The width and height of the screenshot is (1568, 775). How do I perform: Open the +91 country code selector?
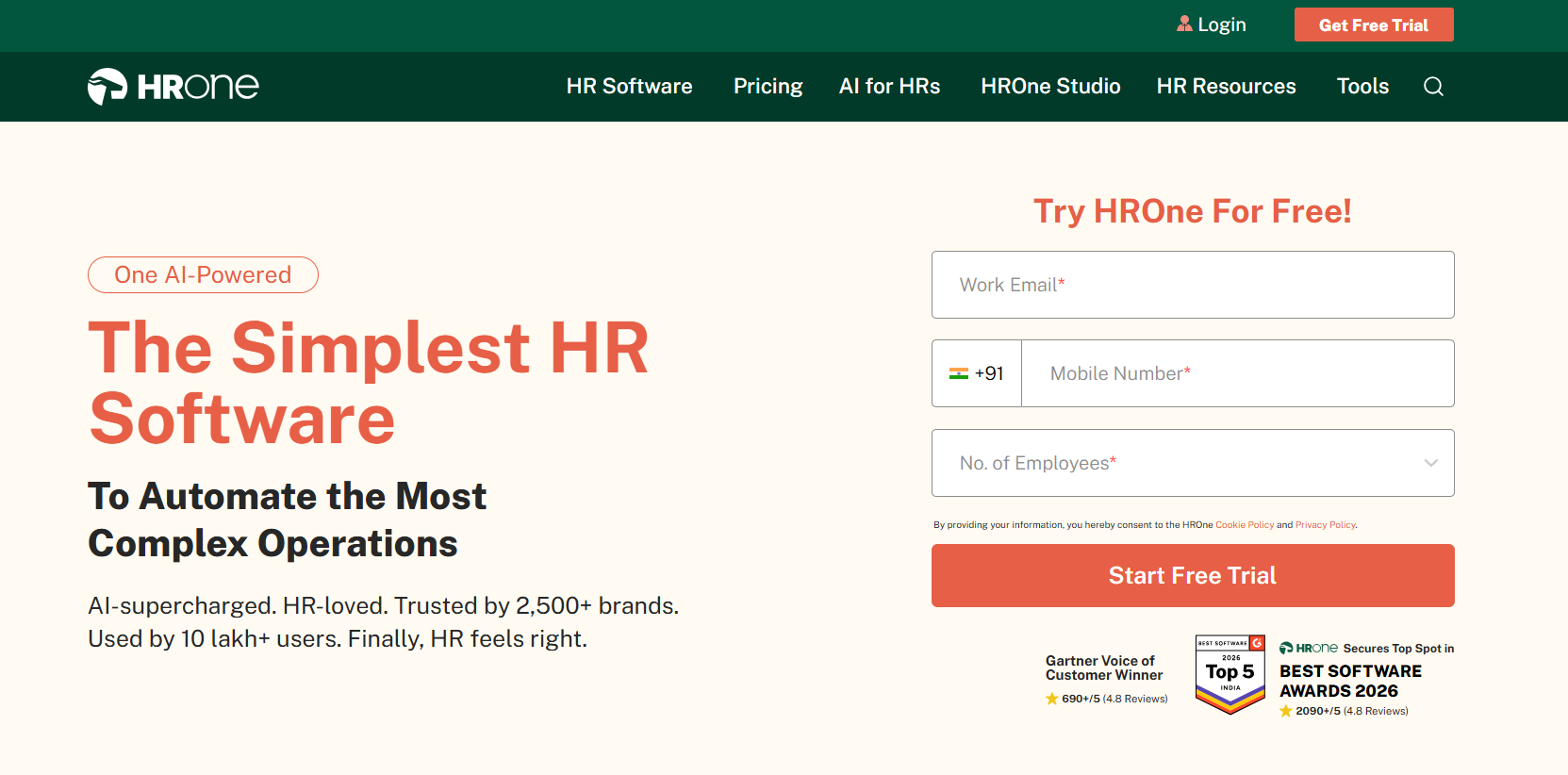977,373
